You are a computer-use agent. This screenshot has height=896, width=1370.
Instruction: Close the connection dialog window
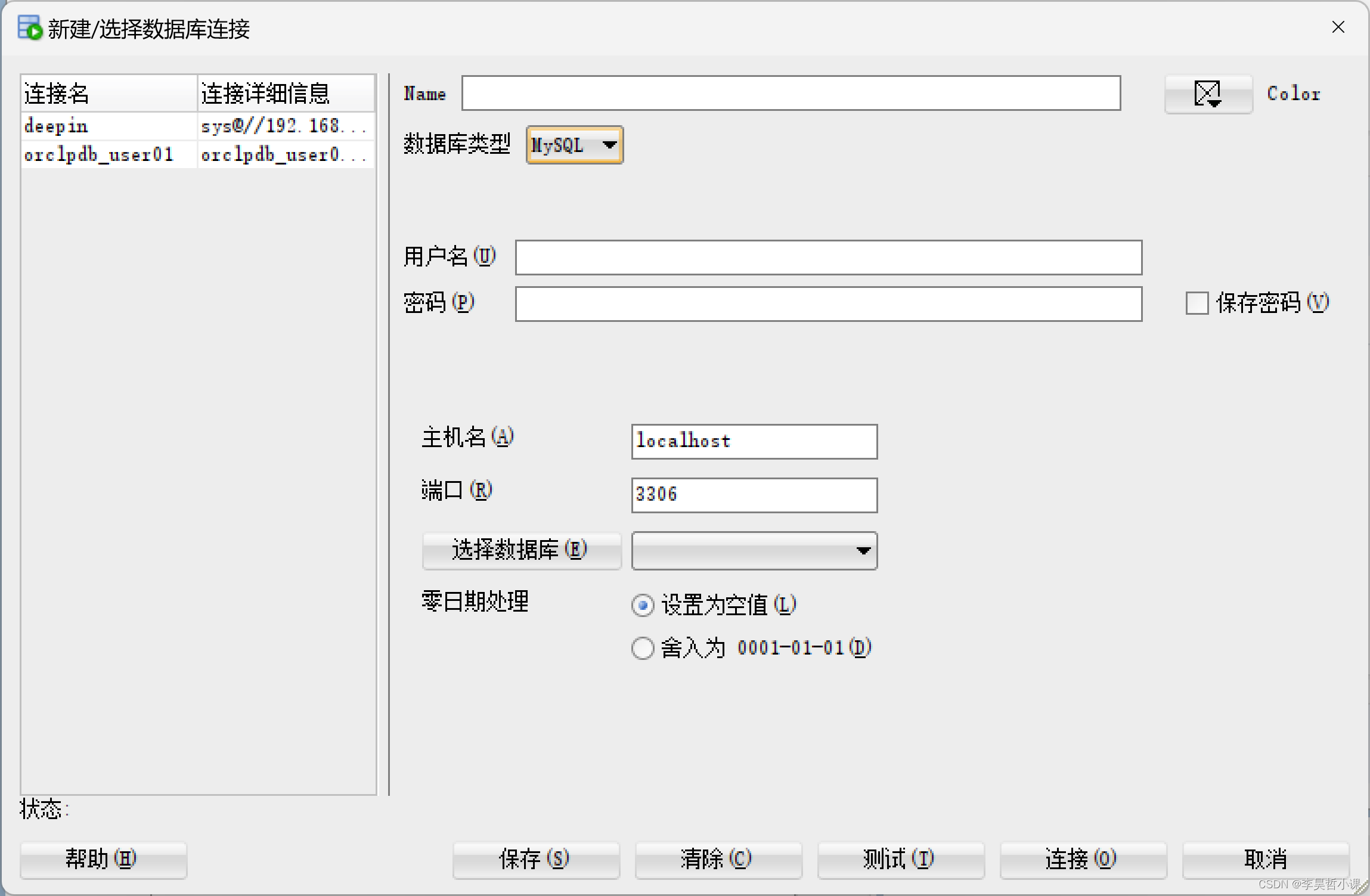coord(1338,27)
